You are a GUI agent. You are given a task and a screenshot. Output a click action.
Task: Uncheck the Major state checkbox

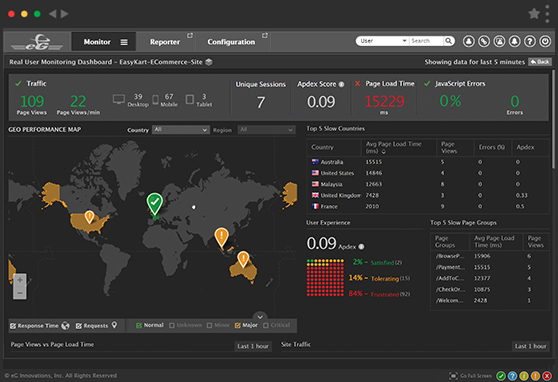238,325
